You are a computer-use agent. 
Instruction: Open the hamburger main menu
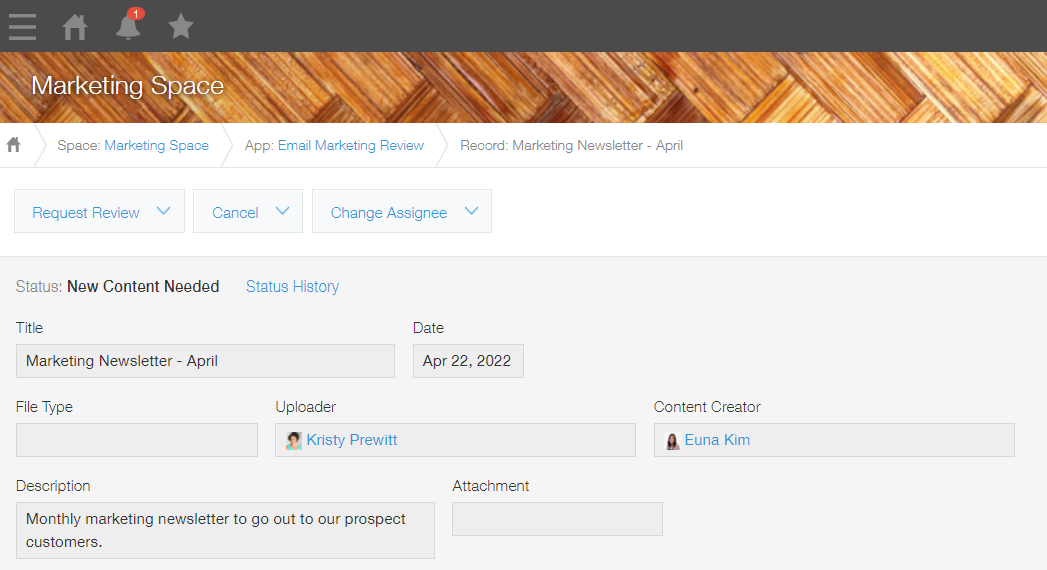click(22, 27)
